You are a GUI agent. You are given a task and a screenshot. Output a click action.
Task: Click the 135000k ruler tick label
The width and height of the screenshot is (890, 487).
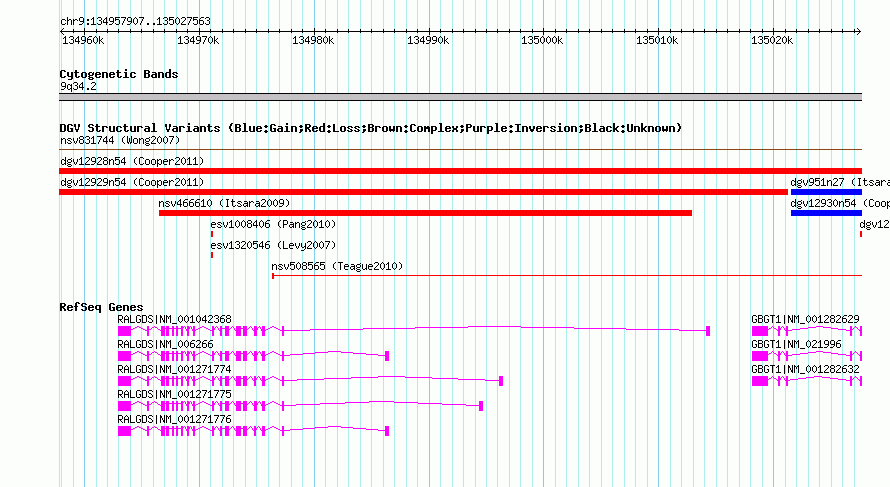pyautogui.click(x=542, y=40)
